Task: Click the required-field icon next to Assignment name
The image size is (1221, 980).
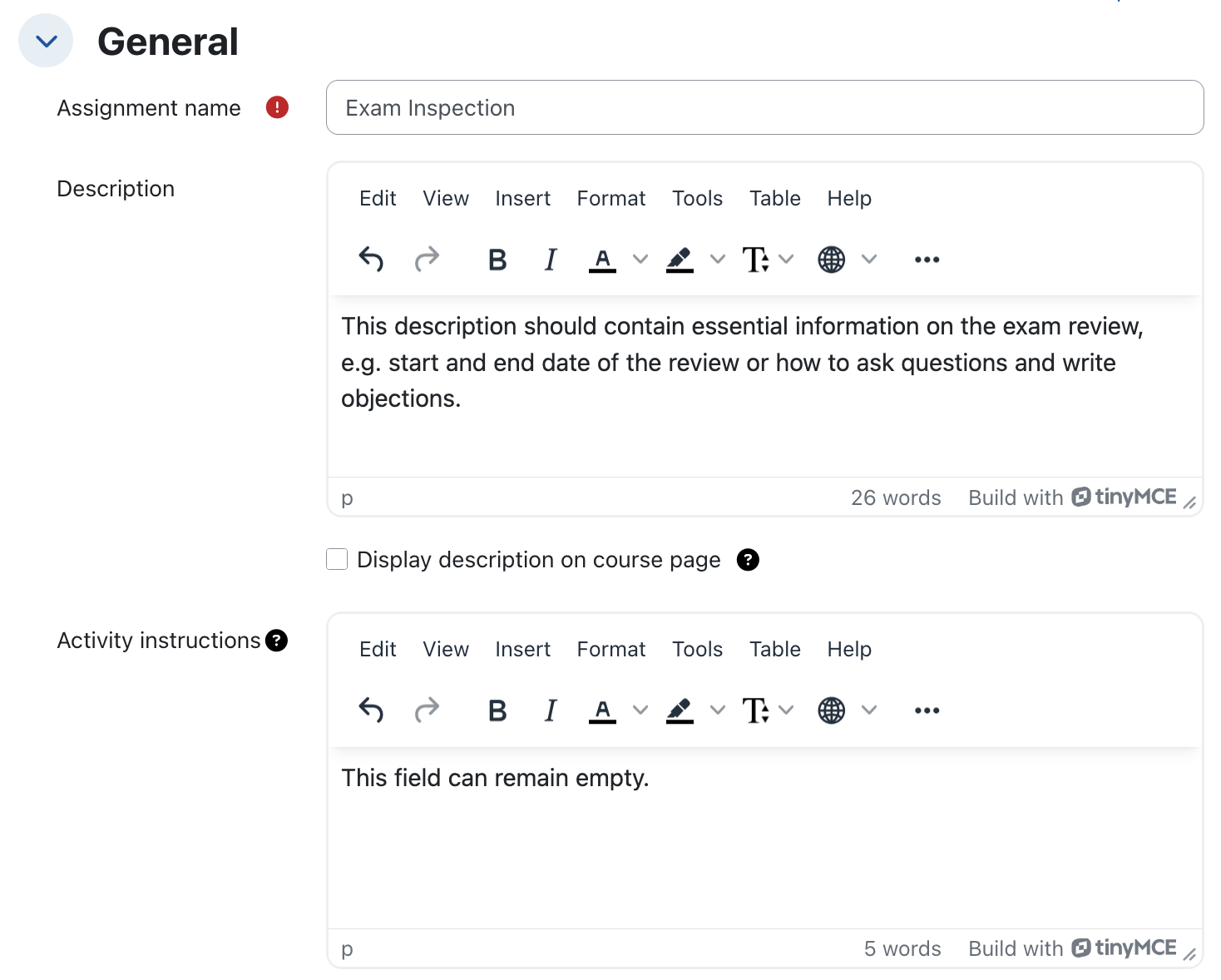Action: [x=277, y=107]
